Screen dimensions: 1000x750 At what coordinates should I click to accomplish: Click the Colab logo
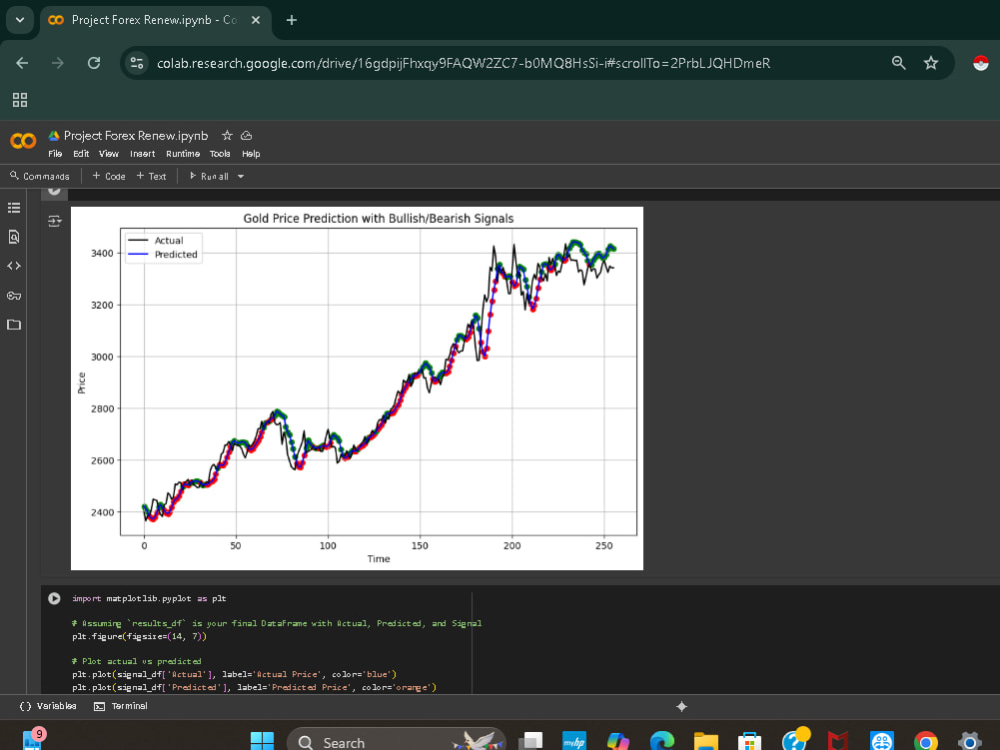[x=23, y=140]
